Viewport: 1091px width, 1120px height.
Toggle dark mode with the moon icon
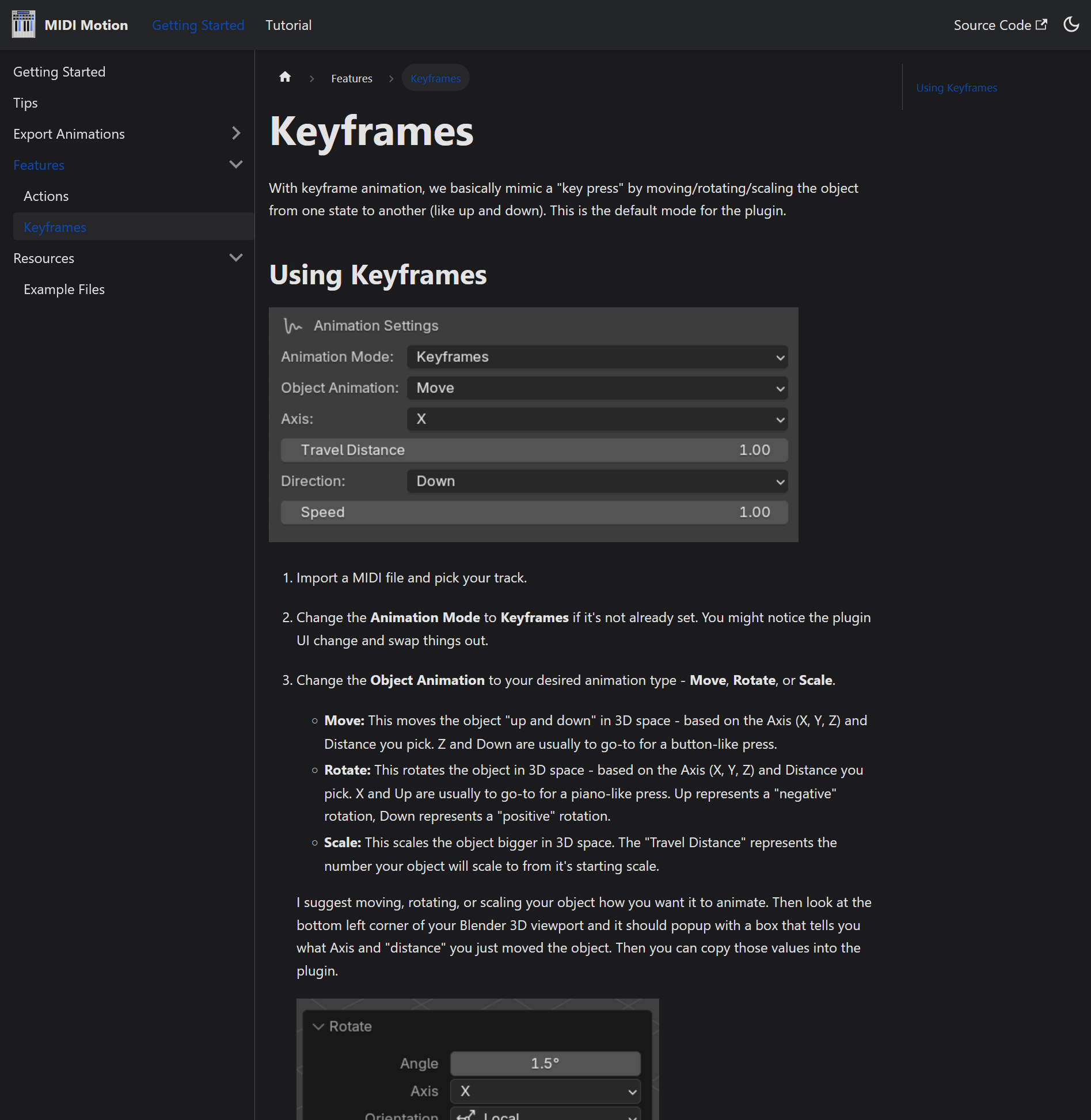[x=1071, y=25]
